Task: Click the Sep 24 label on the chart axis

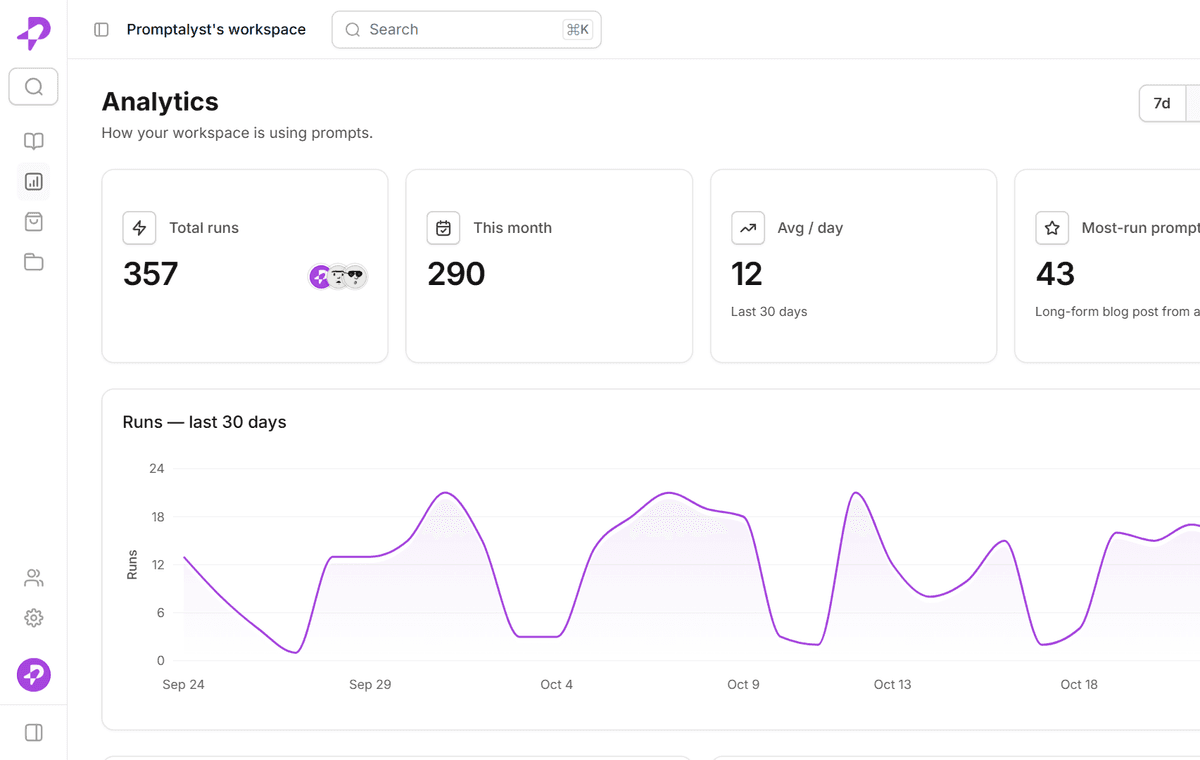Action: (183, 685)
